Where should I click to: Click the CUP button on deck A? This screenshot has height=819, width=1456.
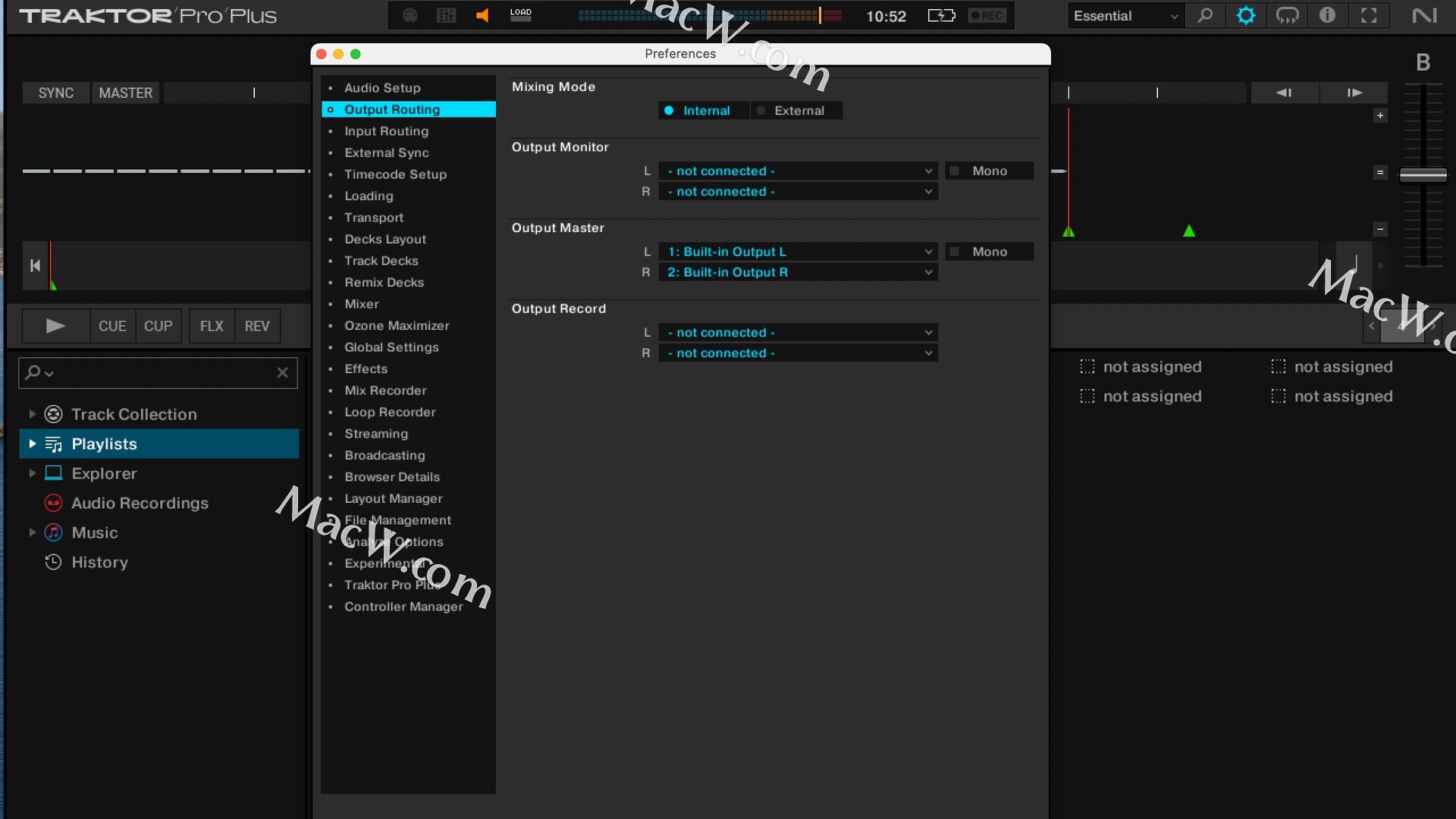158,326
